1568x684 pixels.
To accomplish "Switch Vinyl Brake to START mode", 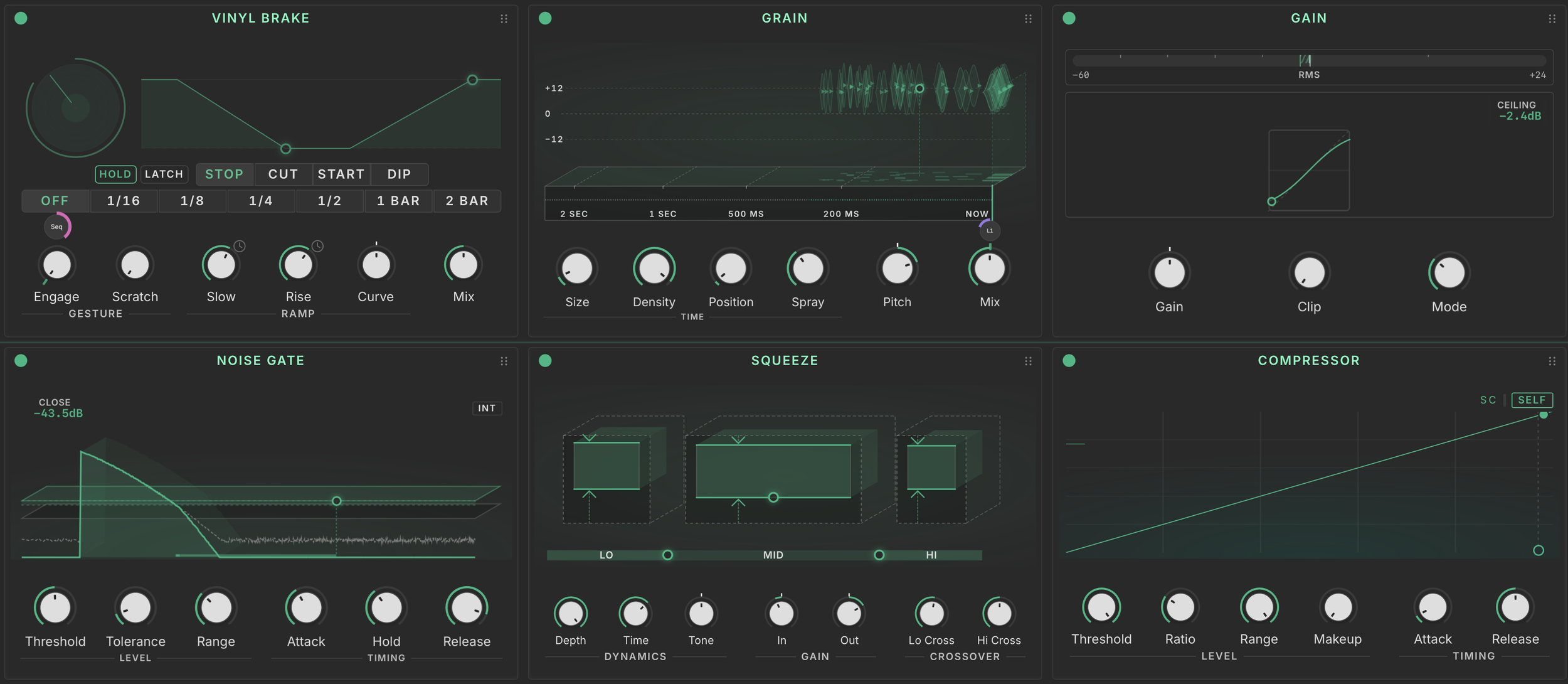I will 341,174.
